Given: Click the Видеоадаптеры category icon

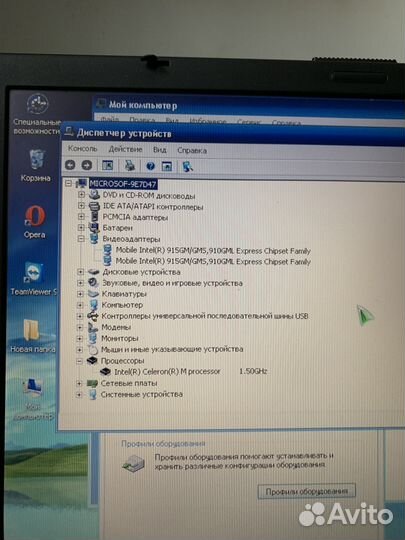Looking at the screenshot, I should (94, 238).
